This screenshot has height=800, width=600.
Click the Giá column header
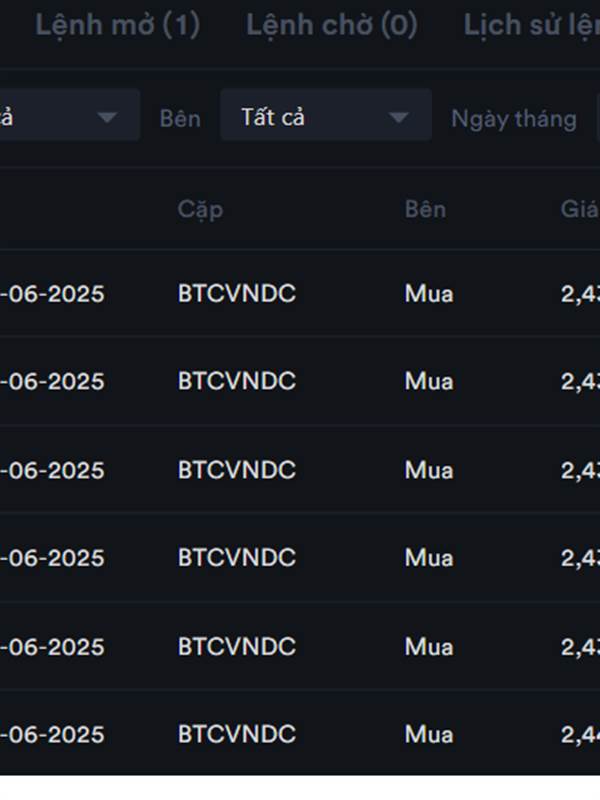[580, 209]
